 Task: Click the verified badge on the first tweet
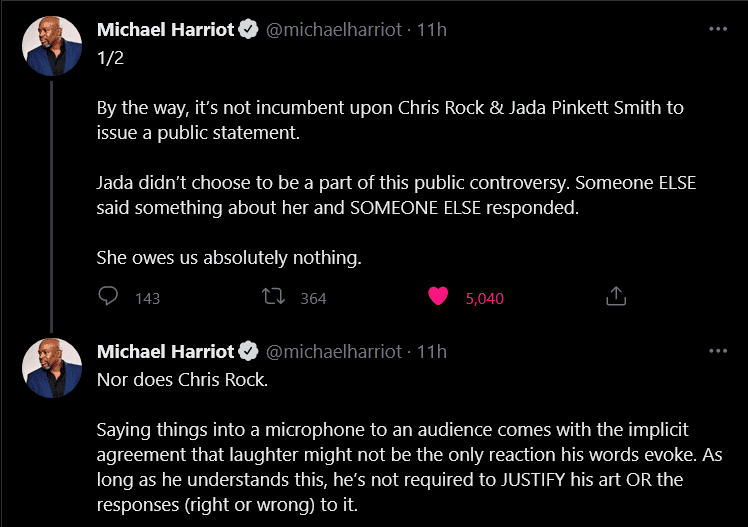[x=249, y=30]
